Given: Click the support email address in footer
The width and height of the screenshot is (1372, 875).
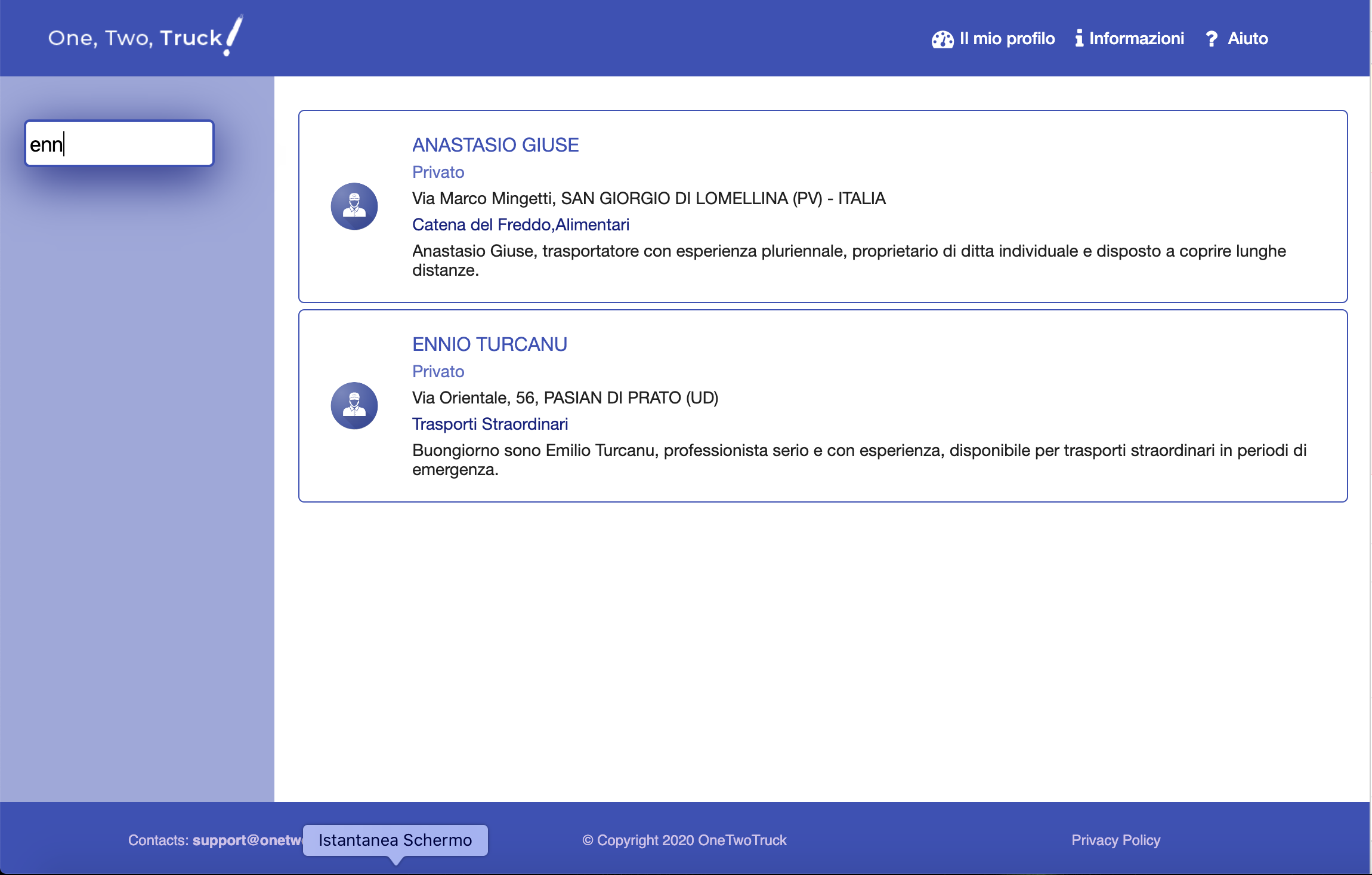Looking at the screenshot, I should 247,840.
